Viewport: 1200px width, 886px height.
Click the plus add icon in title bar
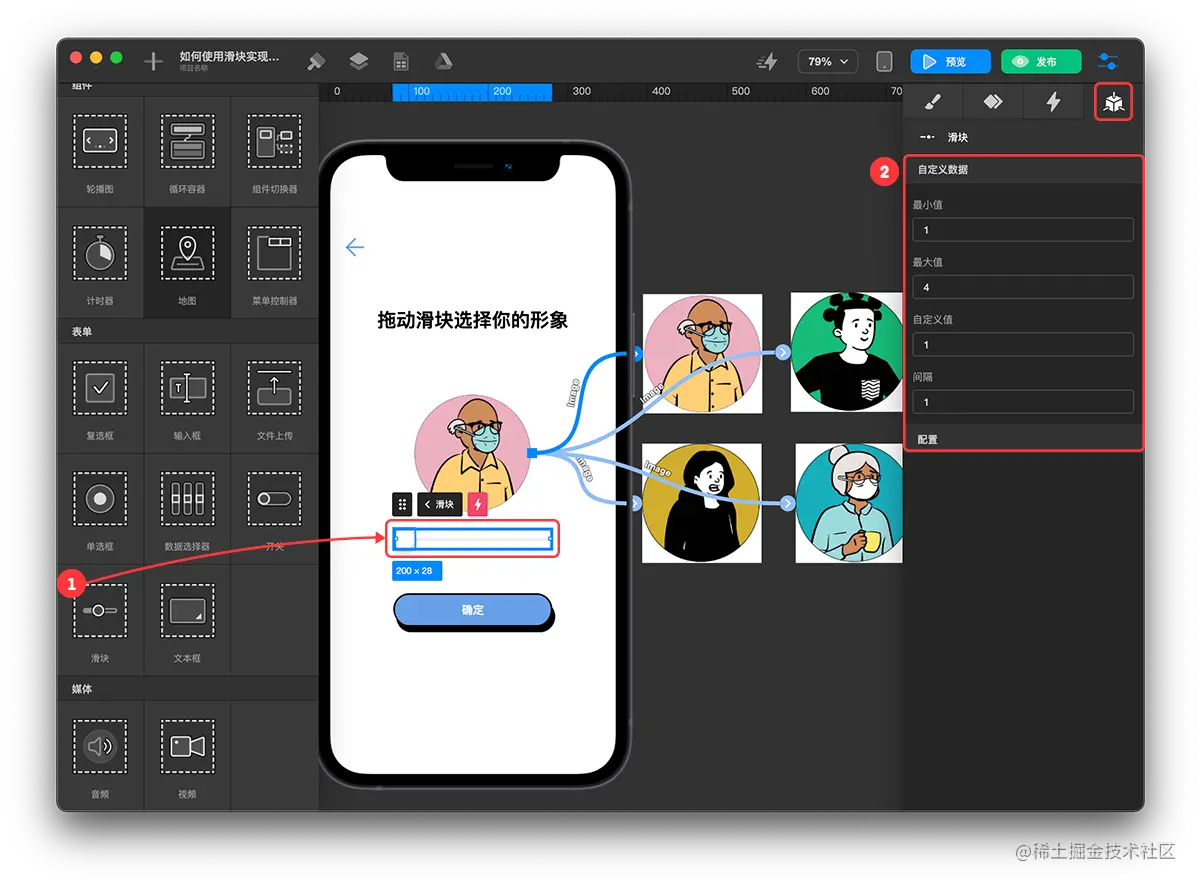[x=153, y=62]
